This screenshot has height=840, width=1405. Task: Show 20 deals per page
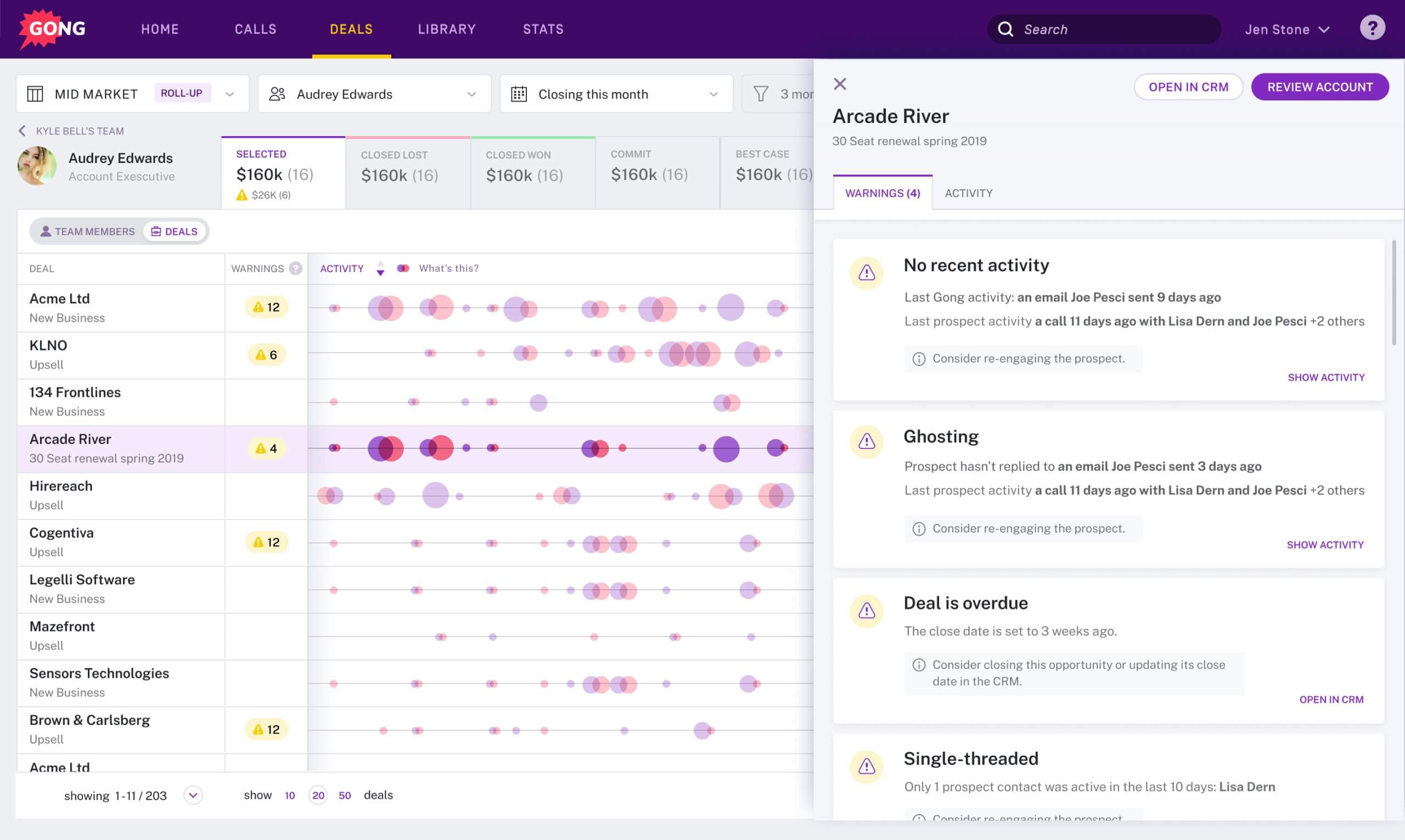coord(318,795)
